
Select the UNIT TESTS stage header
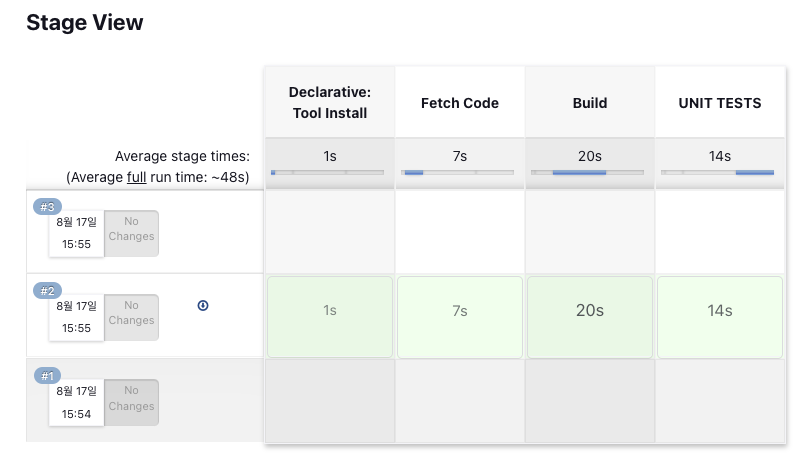click(720, 102)
